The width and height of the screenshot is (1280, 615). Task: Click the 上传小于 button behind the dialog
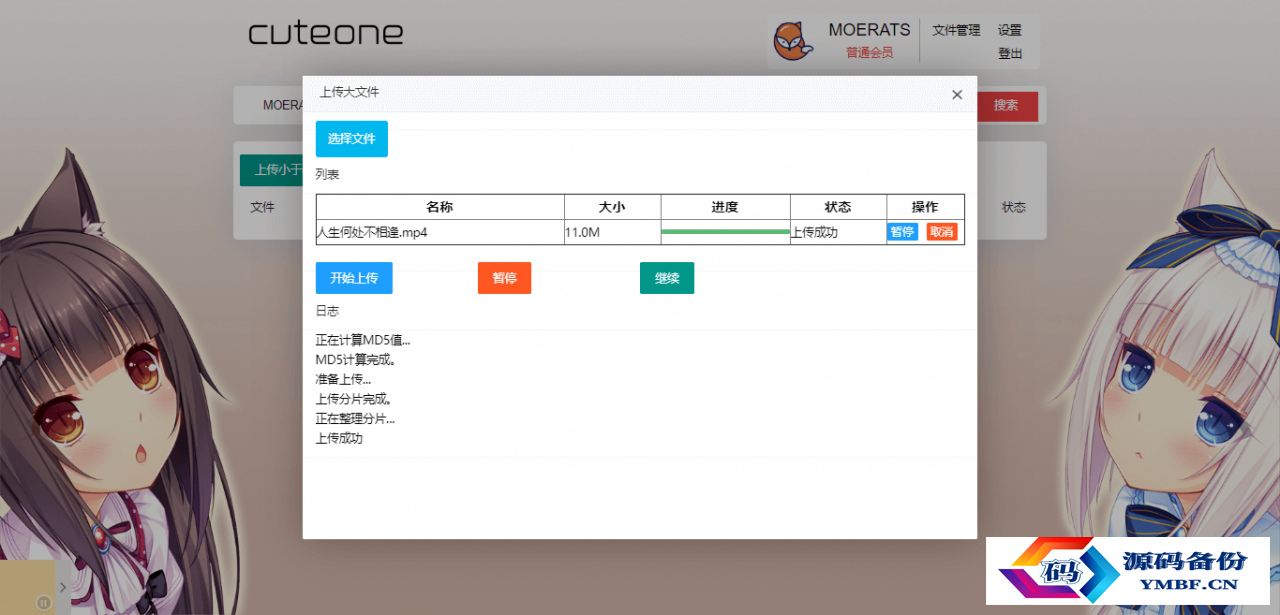272,170
